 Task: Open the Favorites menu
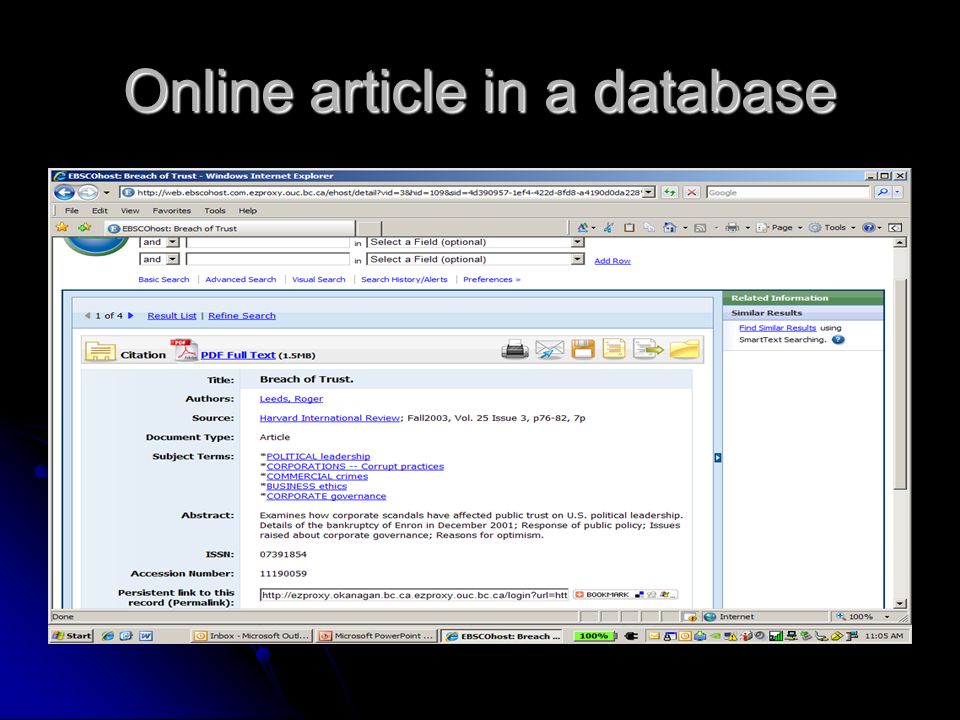pos(171,211)
